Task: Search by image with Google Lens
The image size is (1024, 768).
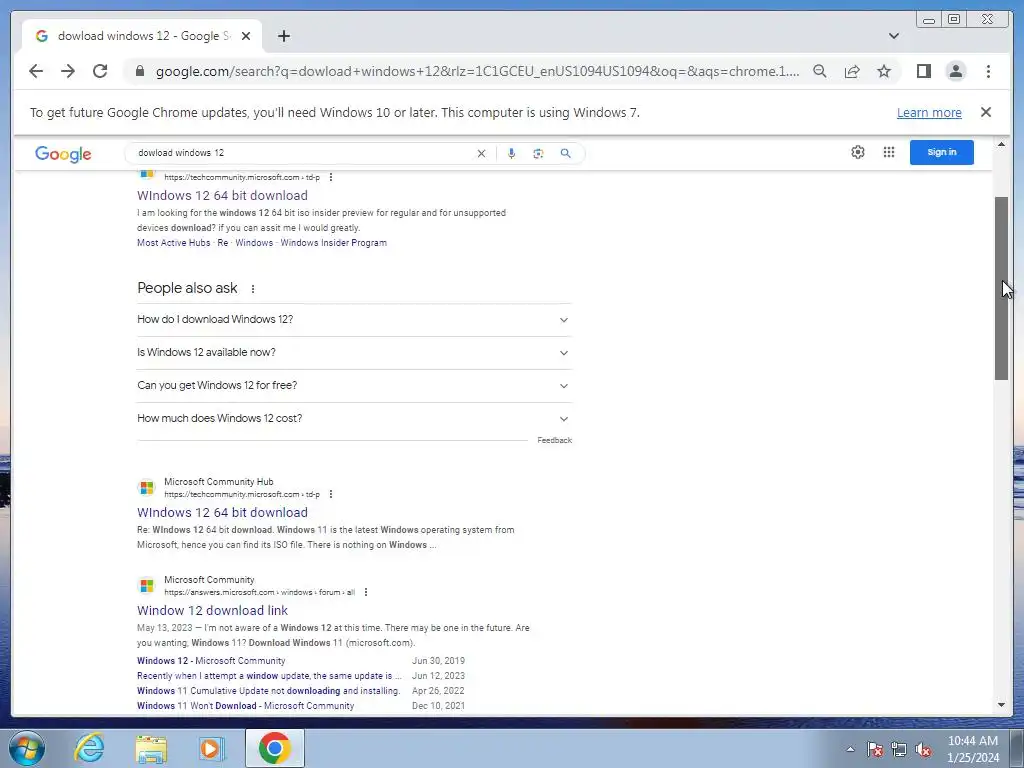Action: pos(538,153)
